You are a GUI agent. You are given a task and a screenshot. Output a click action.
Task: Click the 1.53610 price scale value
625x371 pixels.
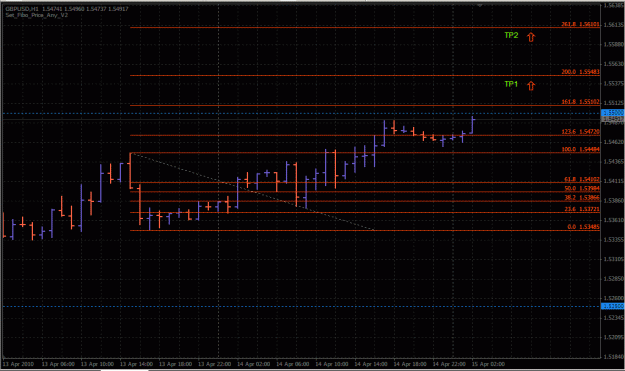[x=614, y=220]
